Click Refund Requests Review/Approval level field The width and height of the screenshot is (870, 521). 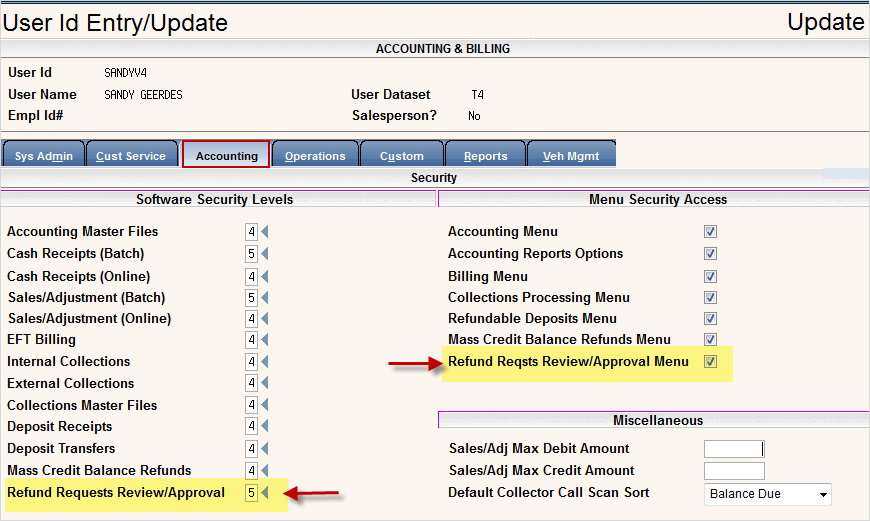[251, 493]
